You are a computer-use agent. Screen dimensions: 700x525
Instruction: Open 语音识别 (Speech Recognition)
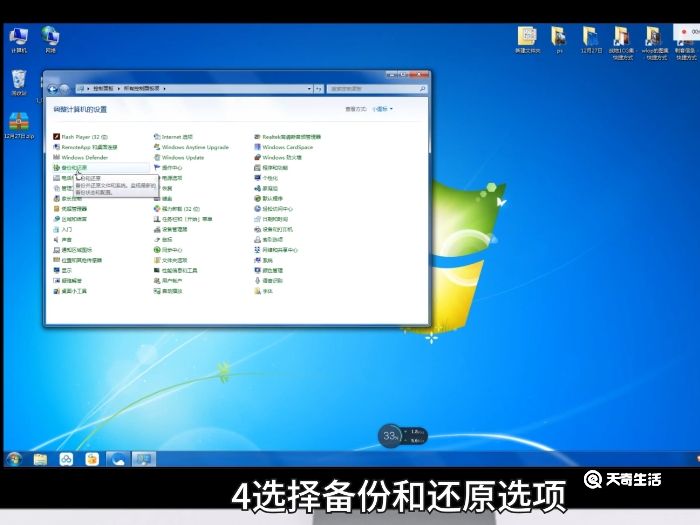[x=268, y=281]
